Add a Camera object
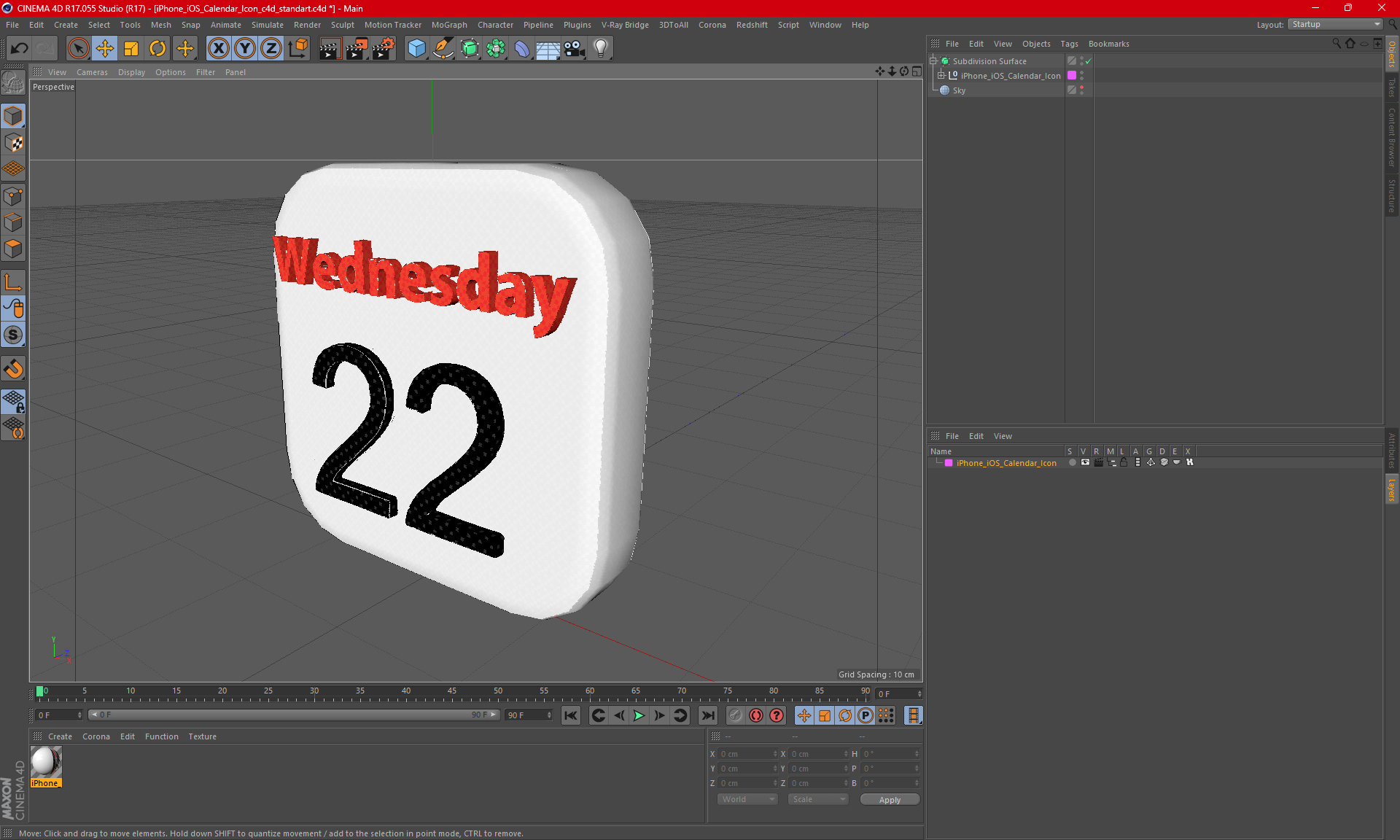This screenshot has height=840, width=1400. pyautogui.click(x=575, y=49)
